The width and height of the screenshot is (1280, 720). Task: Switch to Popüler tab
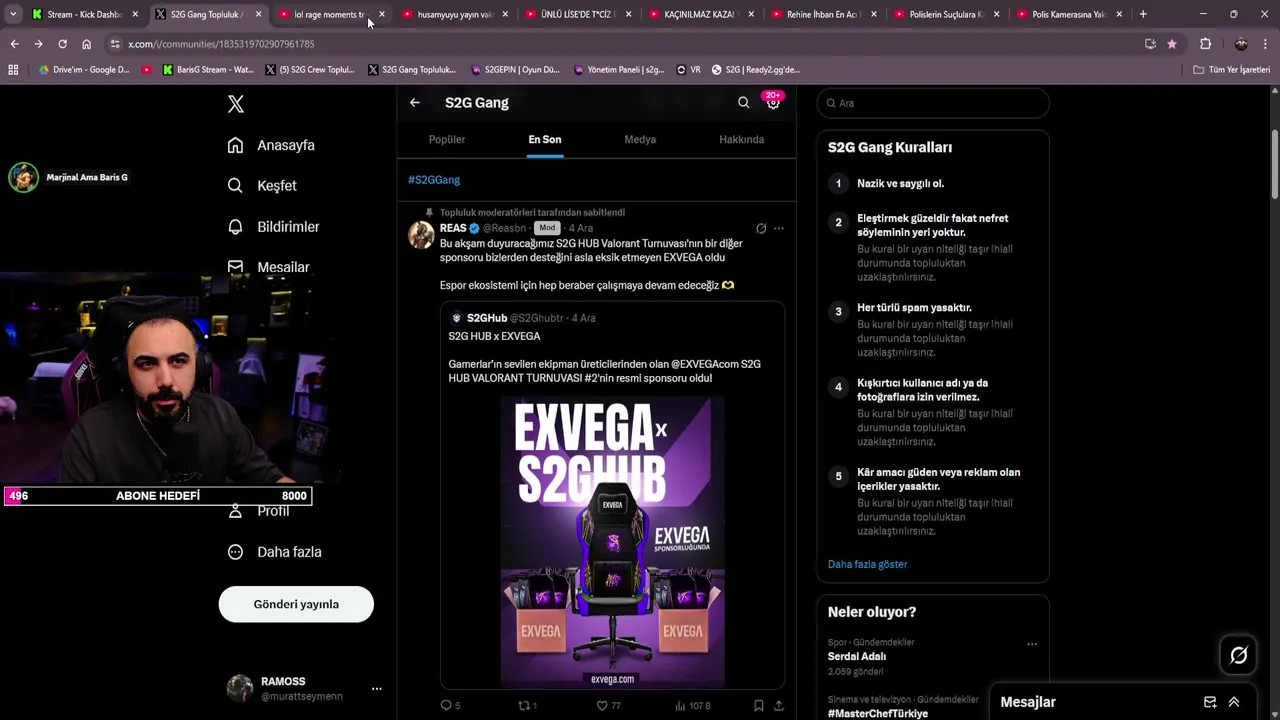447,140
